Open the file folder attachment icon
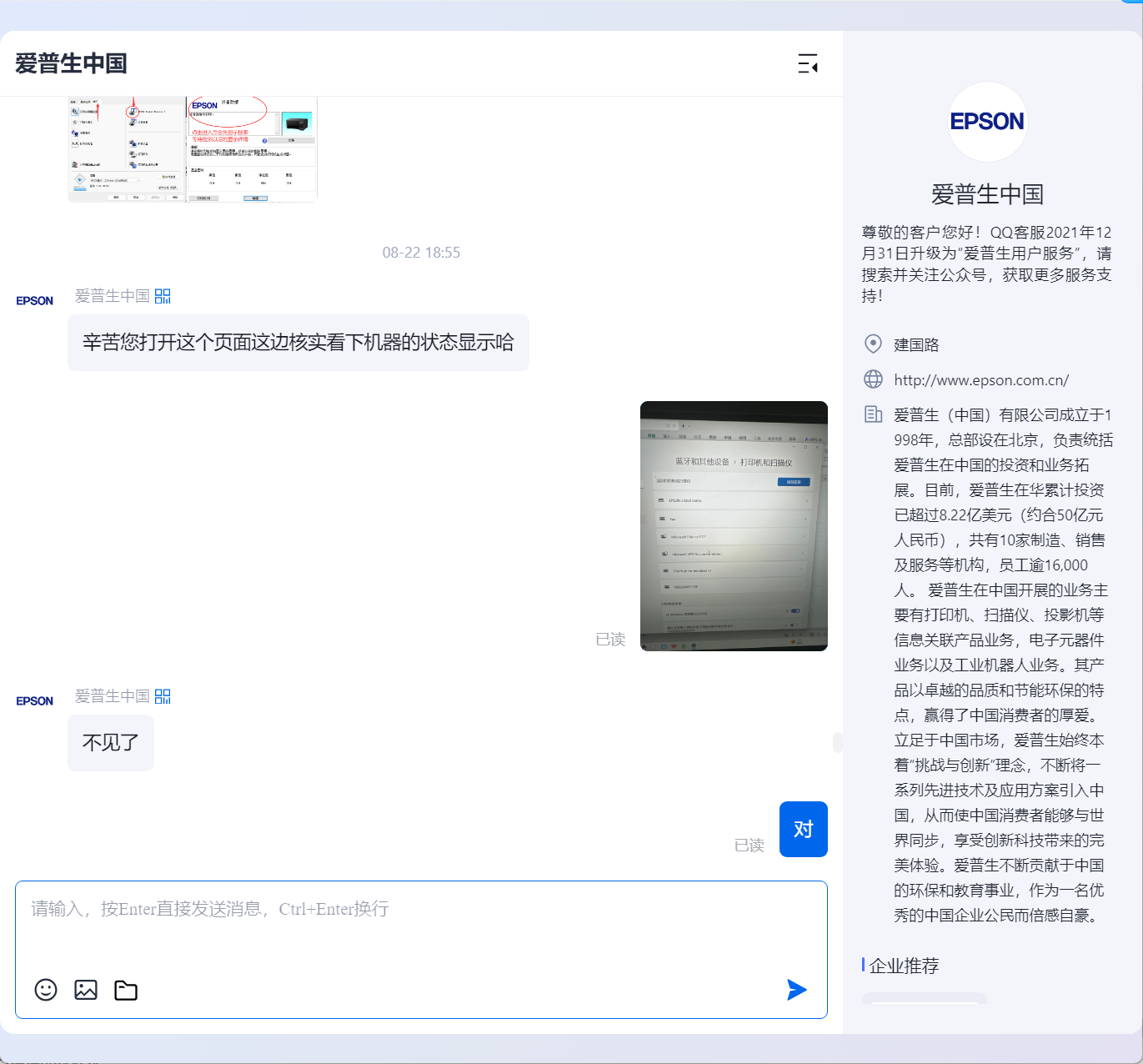Screen dimensions: 1143x1064 tap(126, 990)
